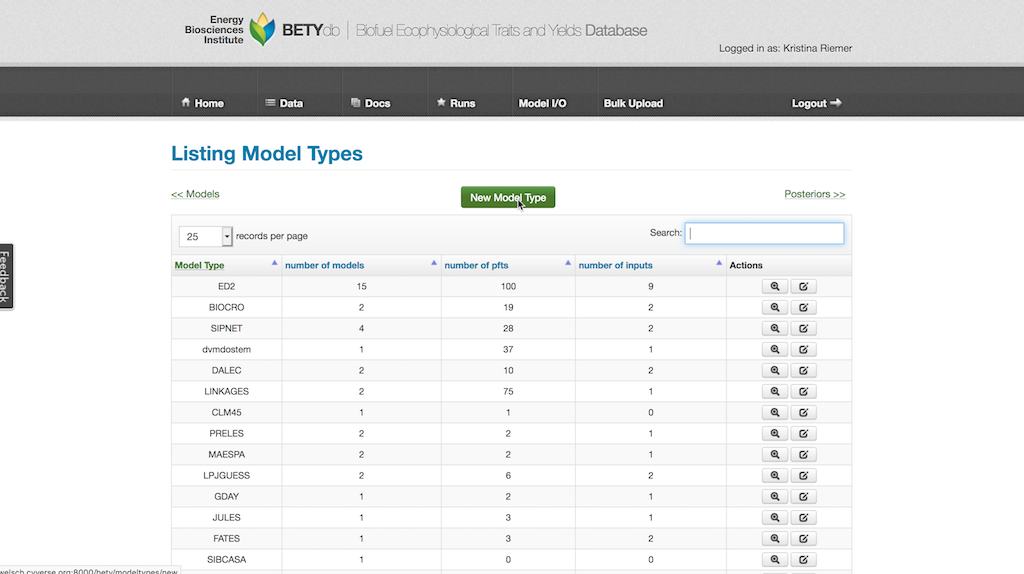The height and width of the screenshot is (574, 1024).
Task: Open the Data menu
Action: [284, 103]
